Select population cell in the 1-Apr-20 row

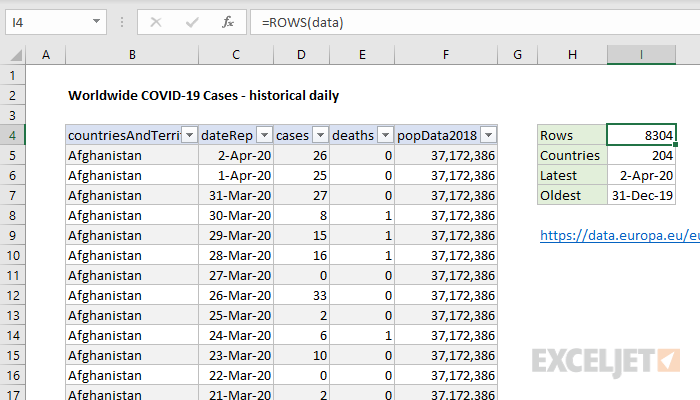pos(446,175)
